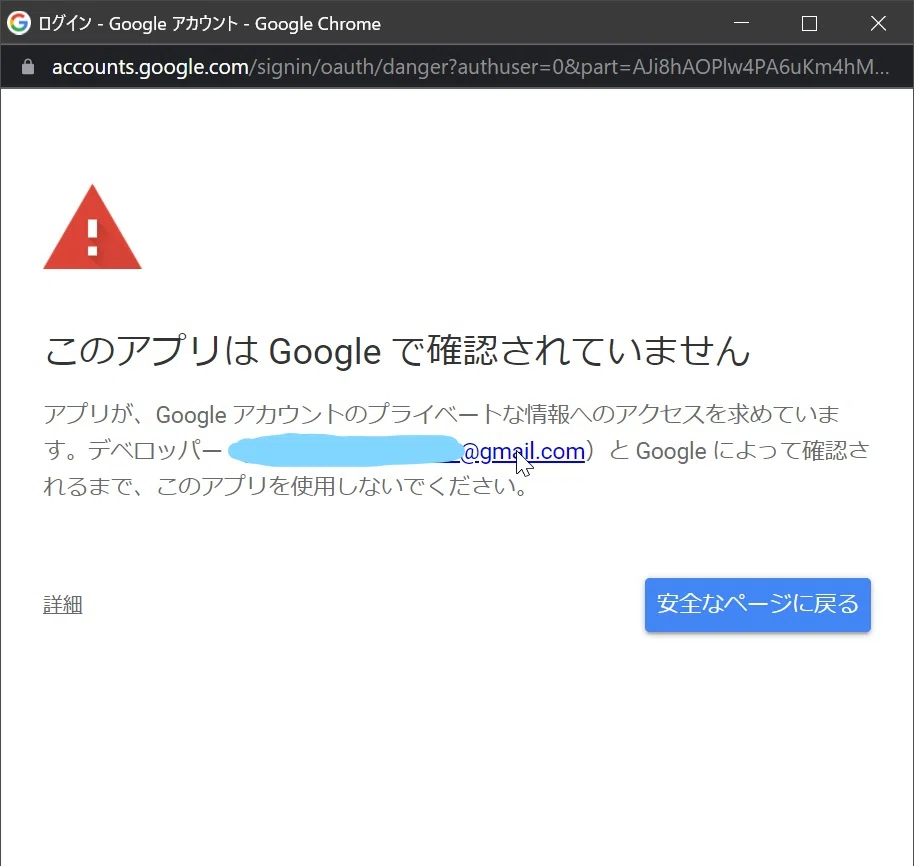
Task: Click the Google logo in title bar
Action: 19,23
